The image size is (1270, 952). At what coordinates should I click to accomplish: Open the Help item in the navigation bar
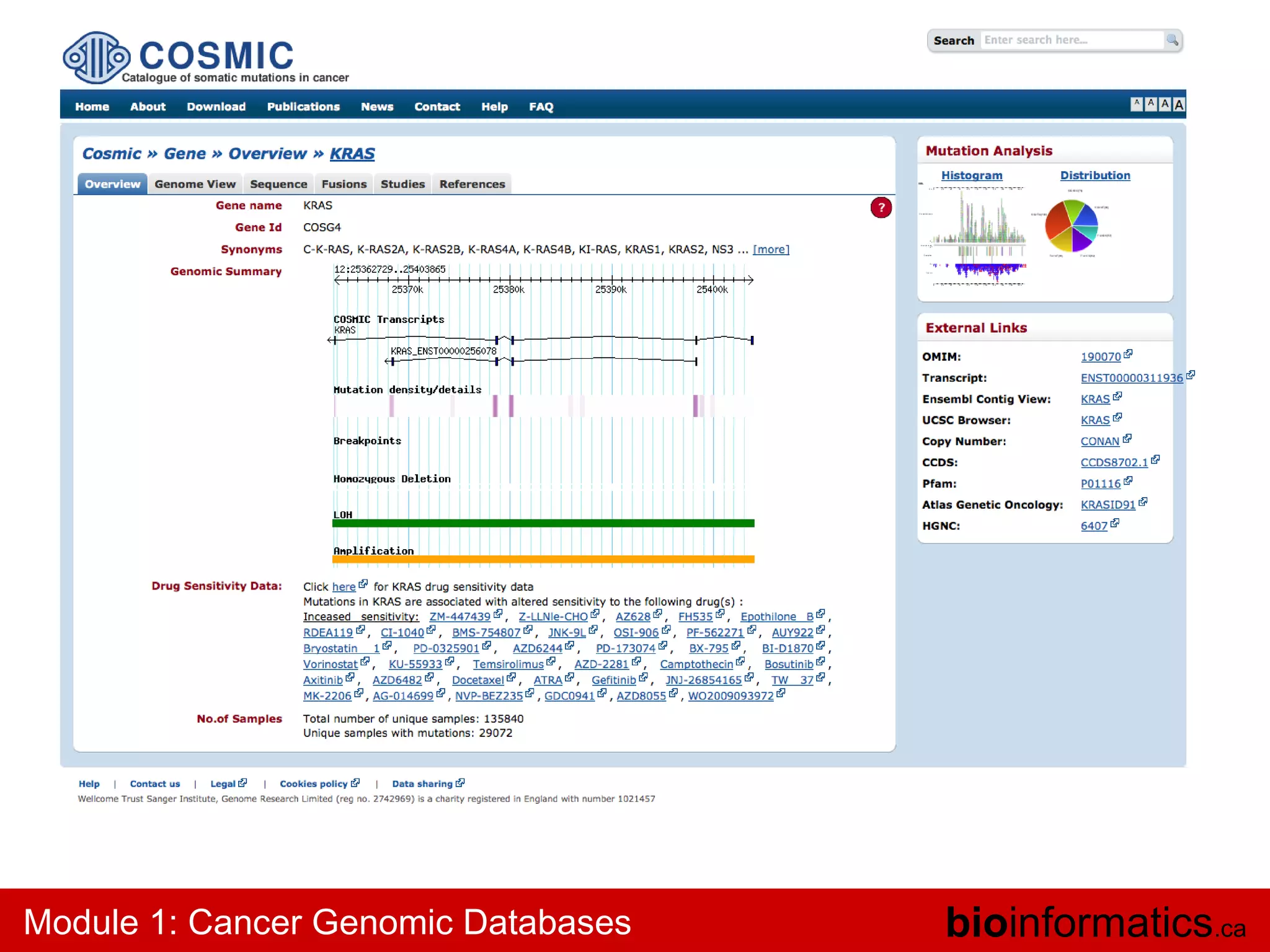(x=494, y=107)
